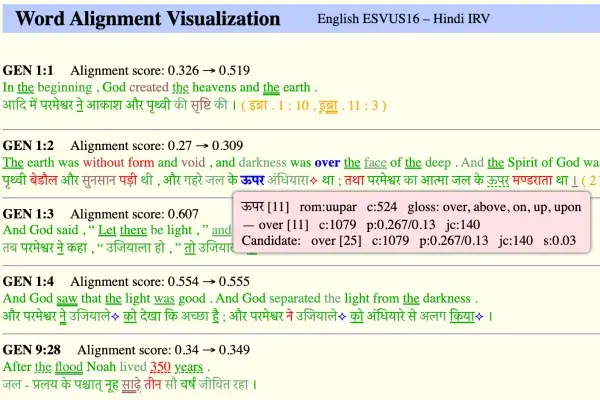Click the Hindi word "अंधियारा" in GEN 1:2
600x400 pixels.
(288, 180)
